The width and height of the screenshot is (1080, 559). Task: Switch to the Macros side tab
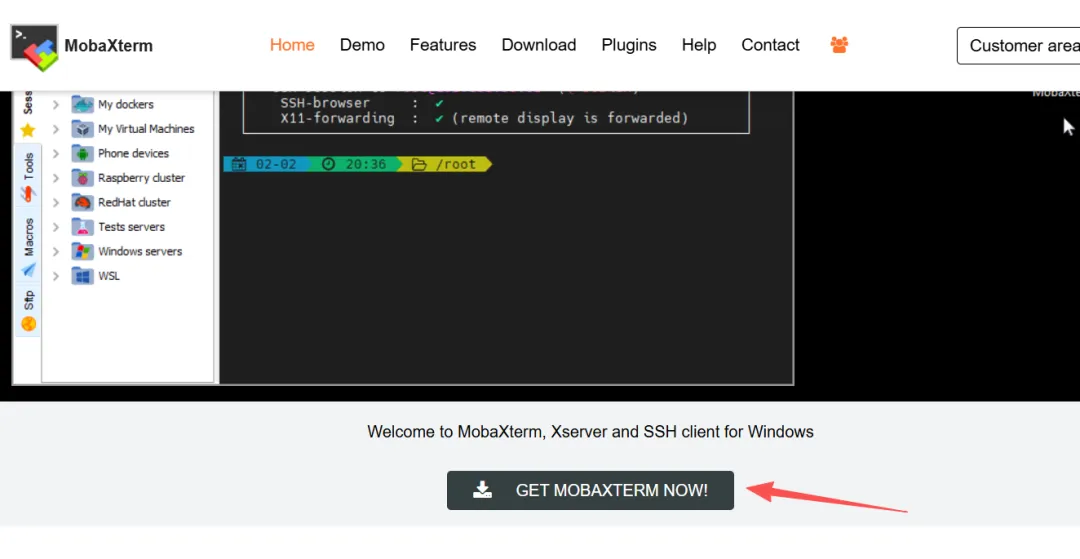(28, 246)
